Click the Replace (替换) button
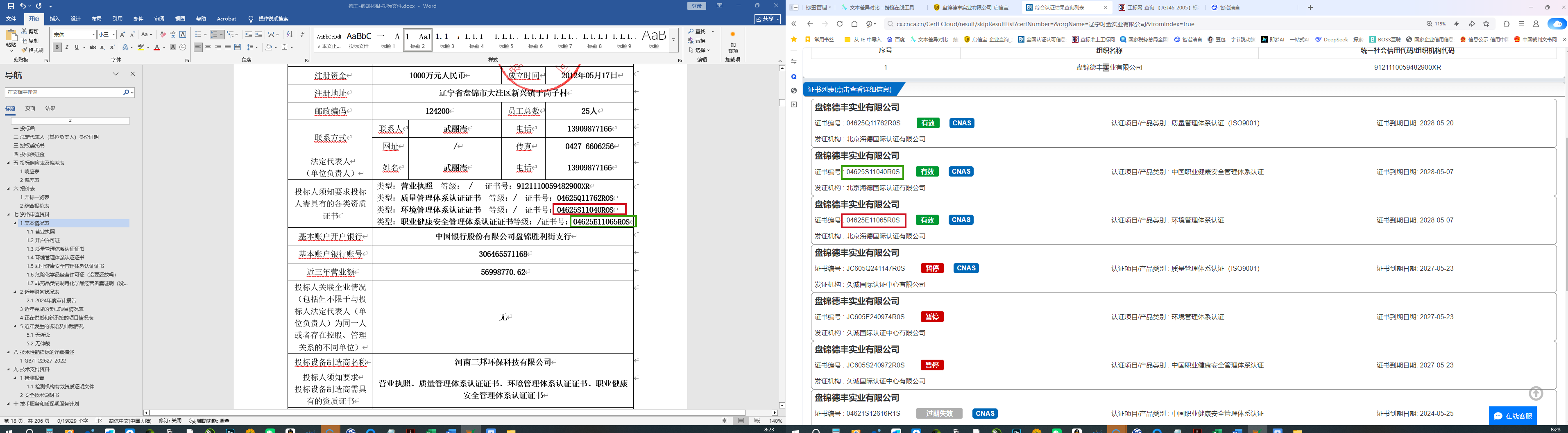 coord(697,41)
